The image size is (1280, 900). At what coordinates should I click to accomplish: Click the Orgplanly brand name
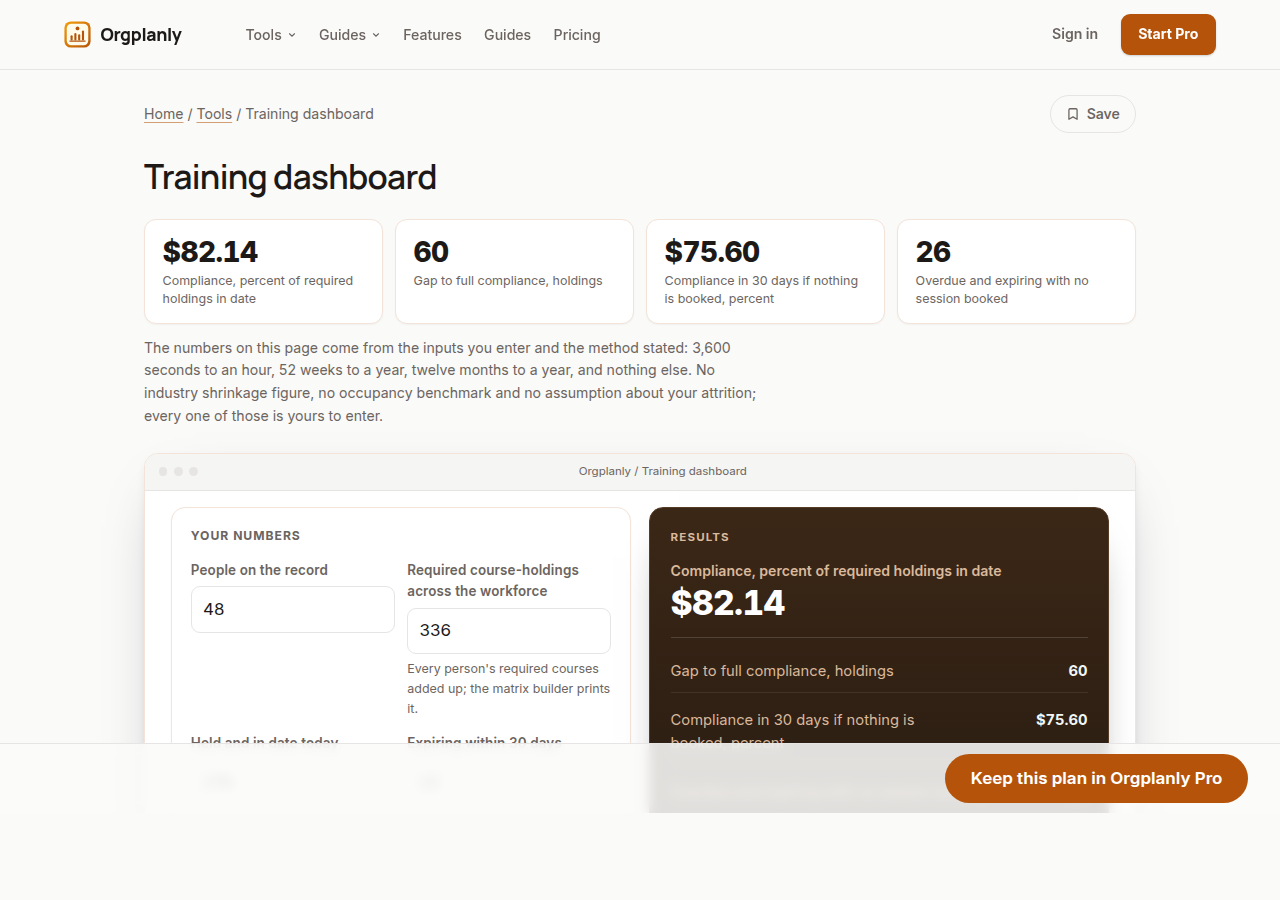point(141,35)
